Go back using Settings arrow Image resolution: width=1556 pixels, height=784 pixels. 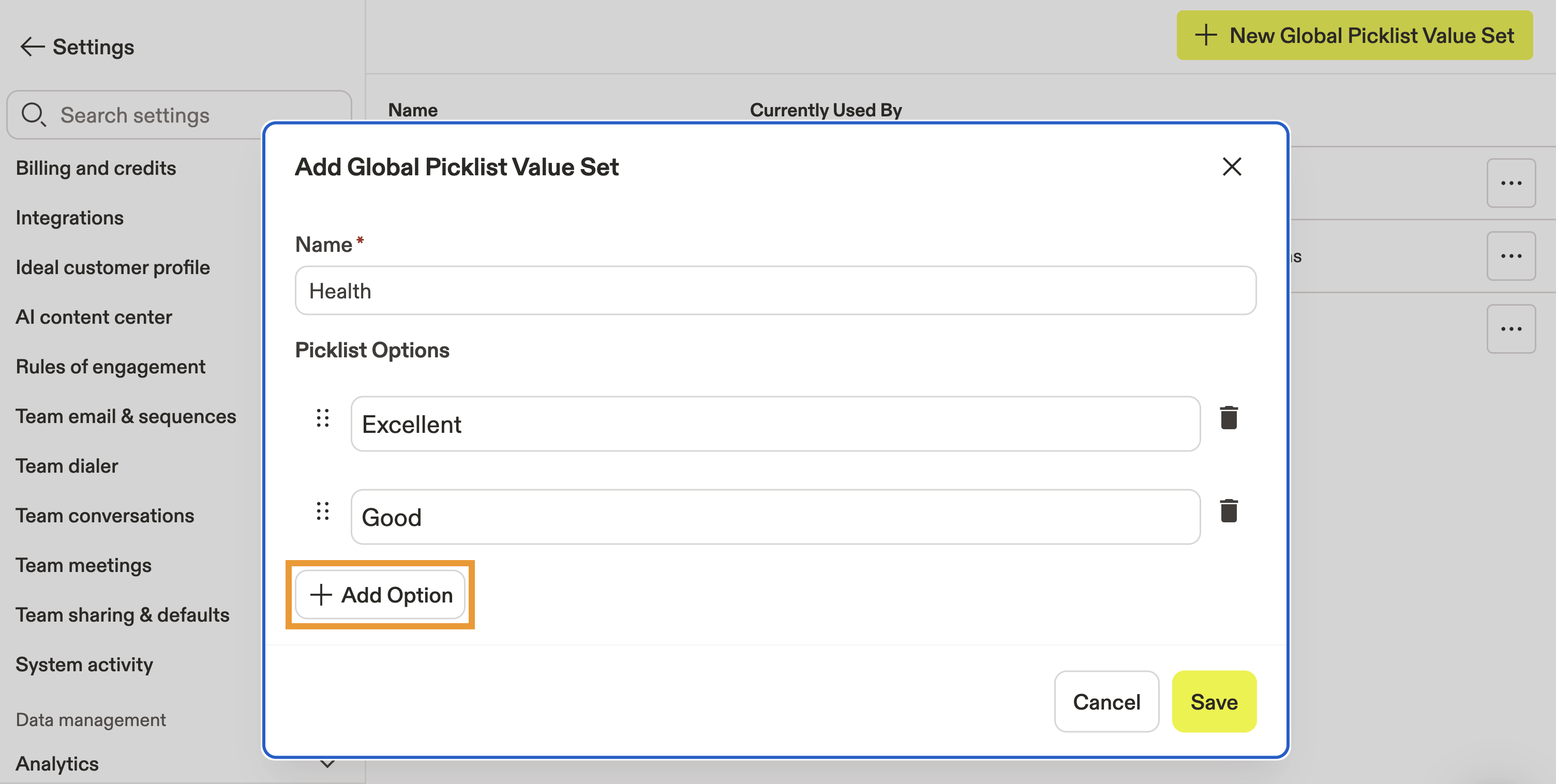32,47
